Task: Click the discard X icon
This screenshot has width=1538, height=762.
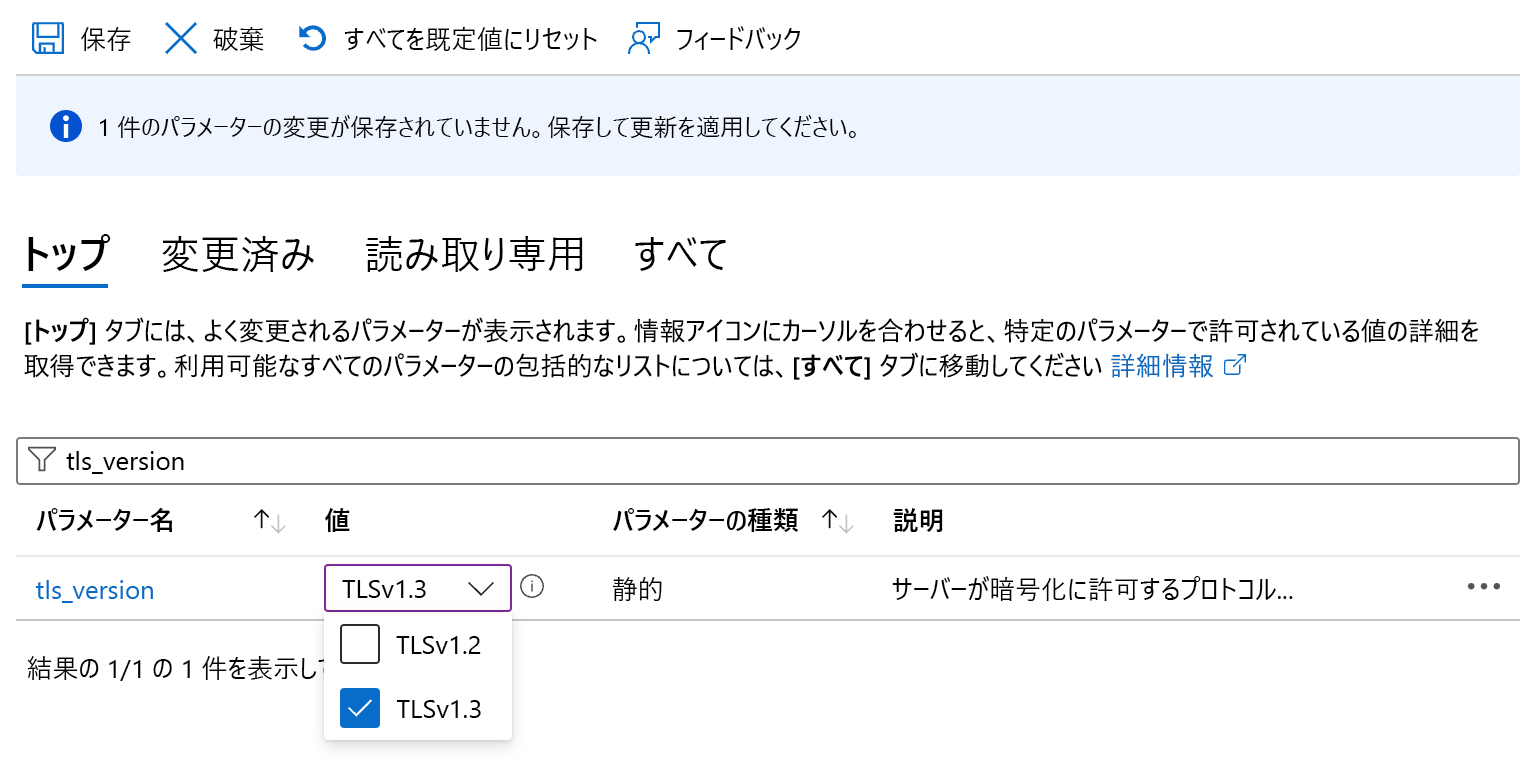Action: [181, 39]
